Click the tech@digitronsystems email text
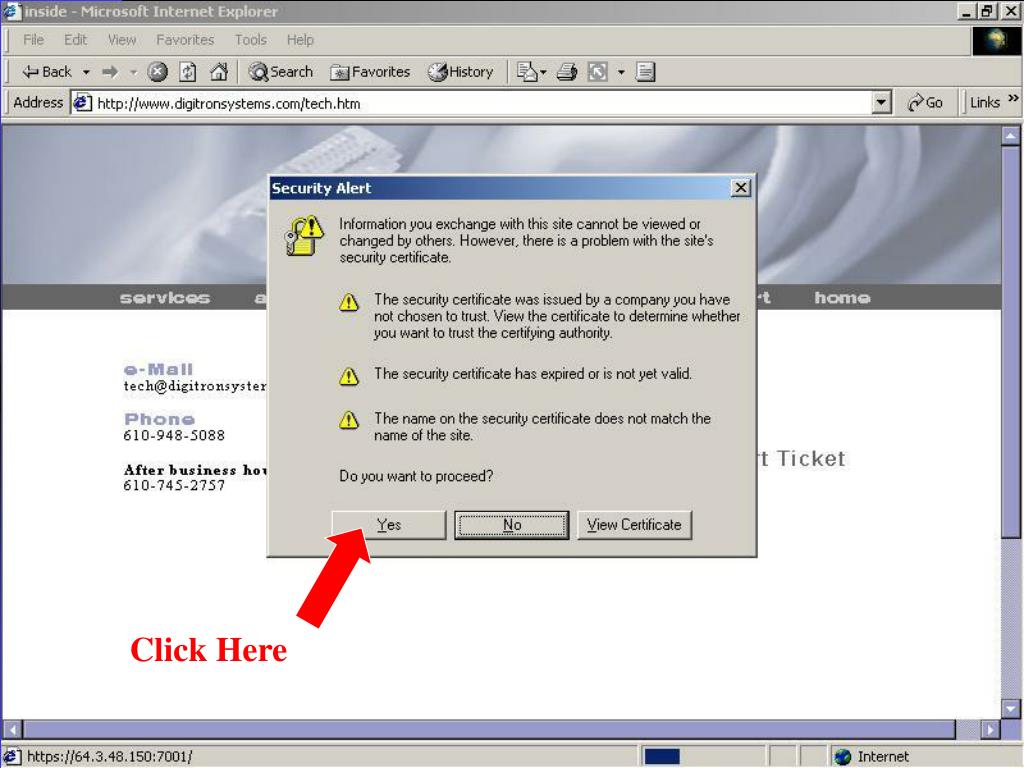 click(195, 386)
